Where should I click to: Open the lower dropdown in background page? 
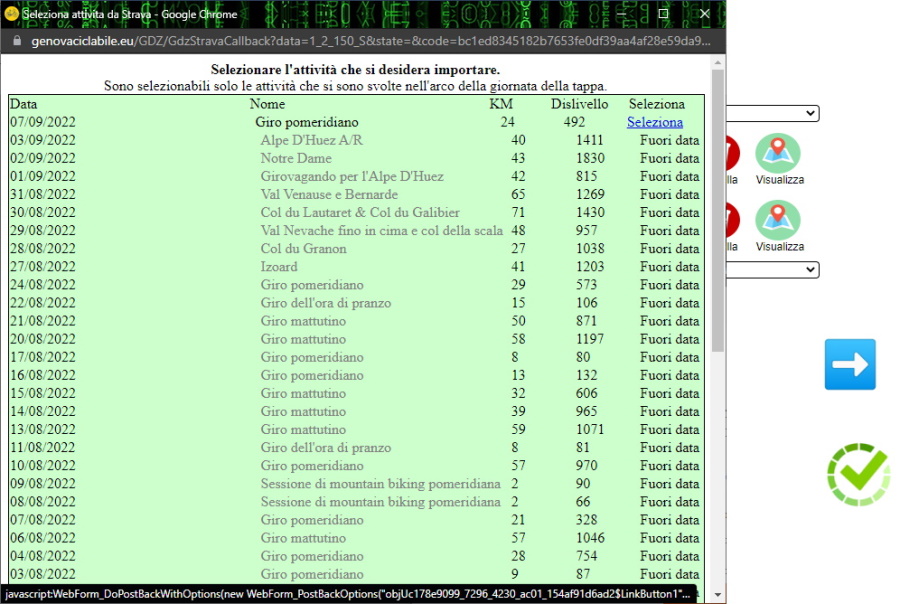click(x=773, y=269)
